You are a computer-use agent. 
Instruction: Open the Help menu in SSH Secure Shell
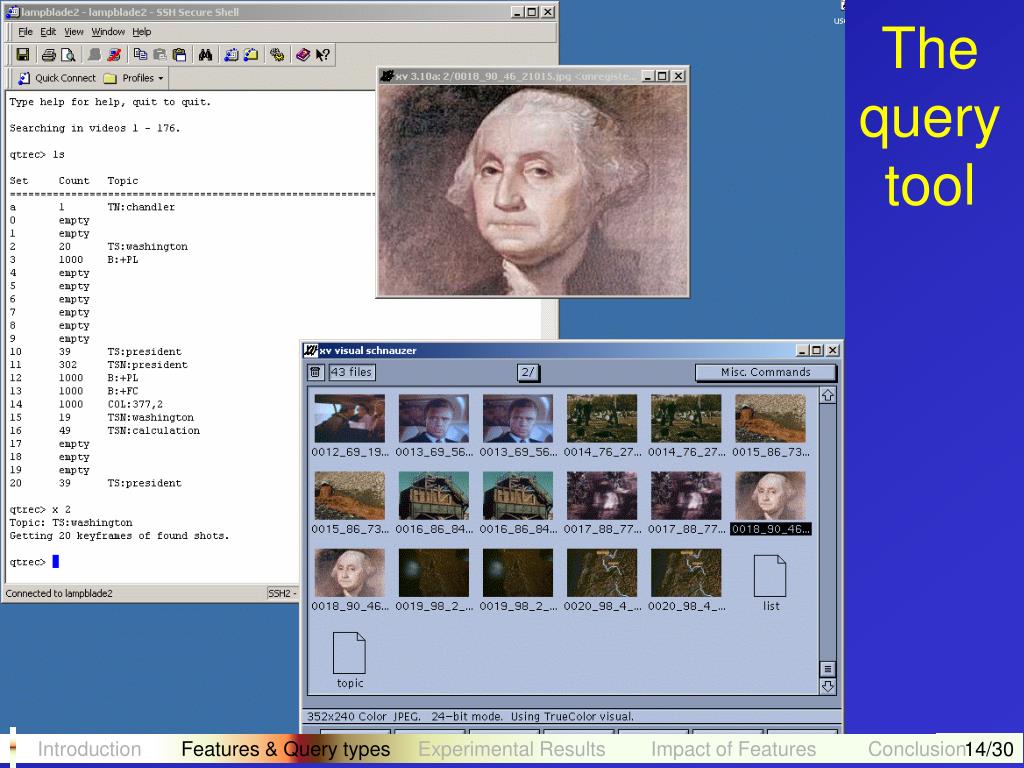tap(142, 31)
